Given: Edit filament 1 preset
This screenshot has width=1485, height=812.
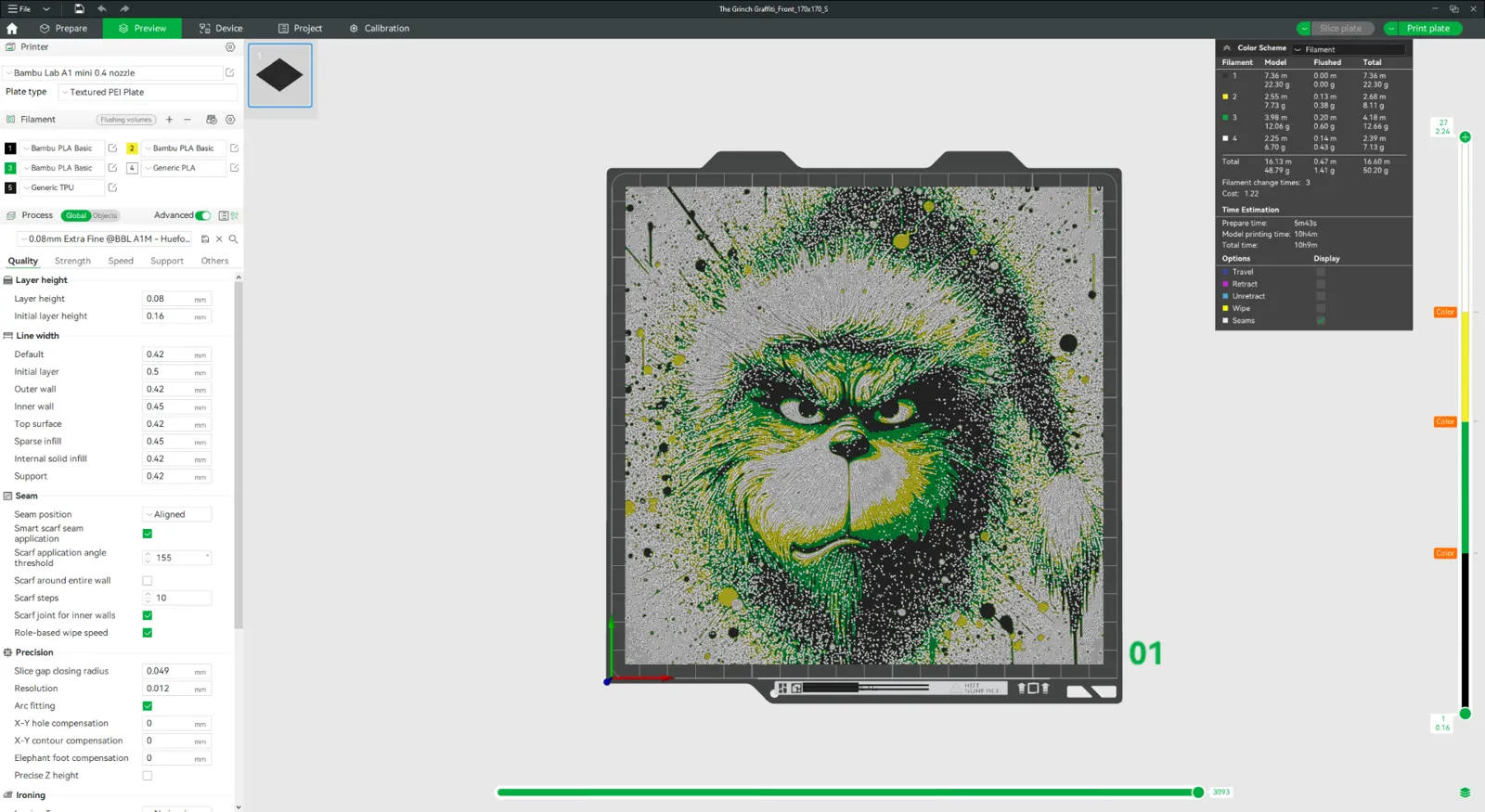Looking at the screenshot, I should (x=112, y=148).
